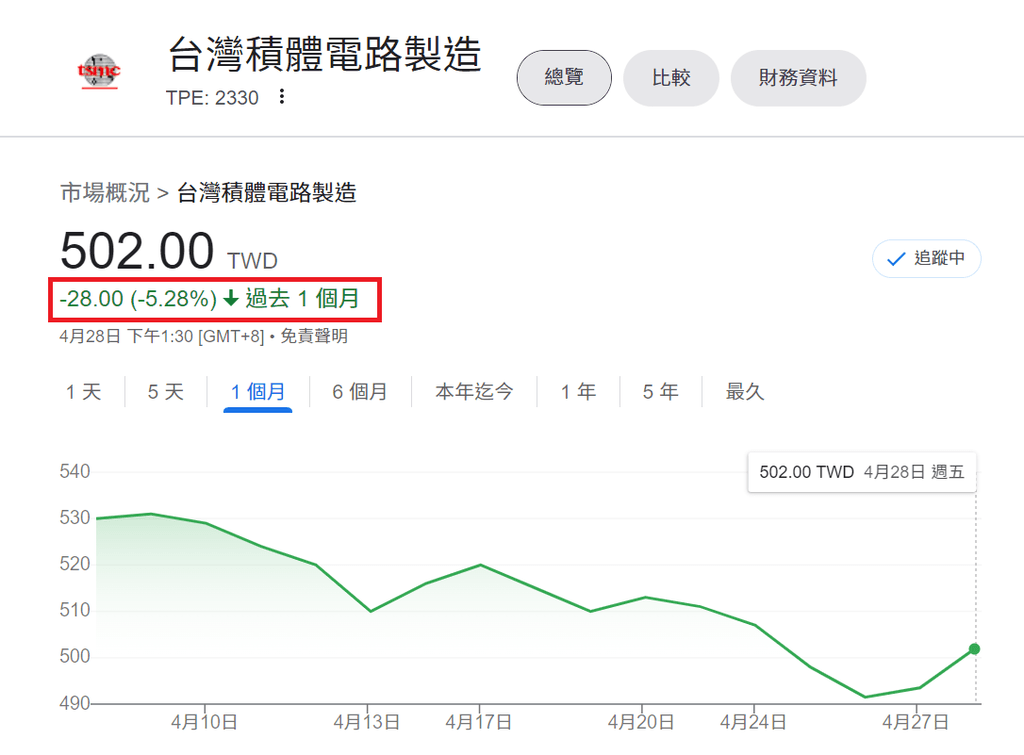The height and width of the screenshot is (755, 1024).
Task: Click the checkmark icon in 追蹤中 button
Action: (x=896, y=259)
